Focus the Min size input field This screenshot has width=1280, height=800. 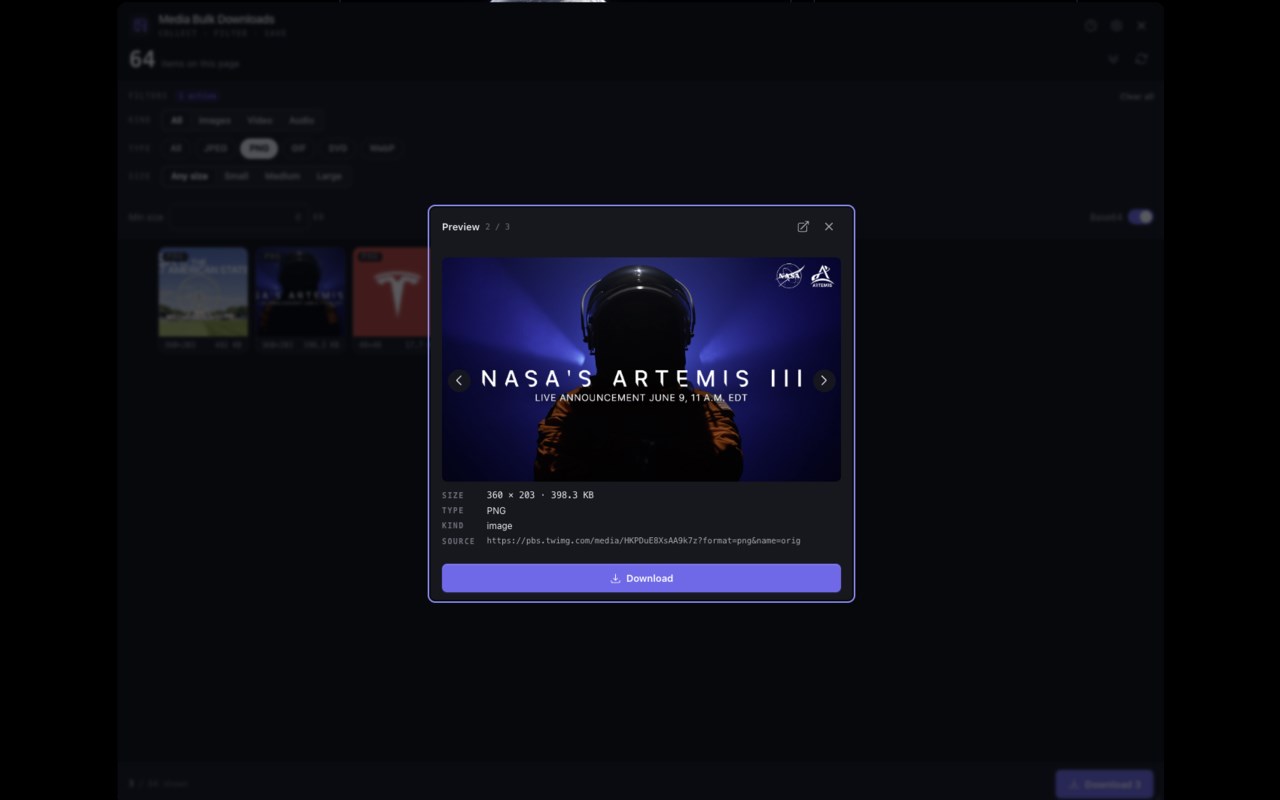(x=238, y=217)
